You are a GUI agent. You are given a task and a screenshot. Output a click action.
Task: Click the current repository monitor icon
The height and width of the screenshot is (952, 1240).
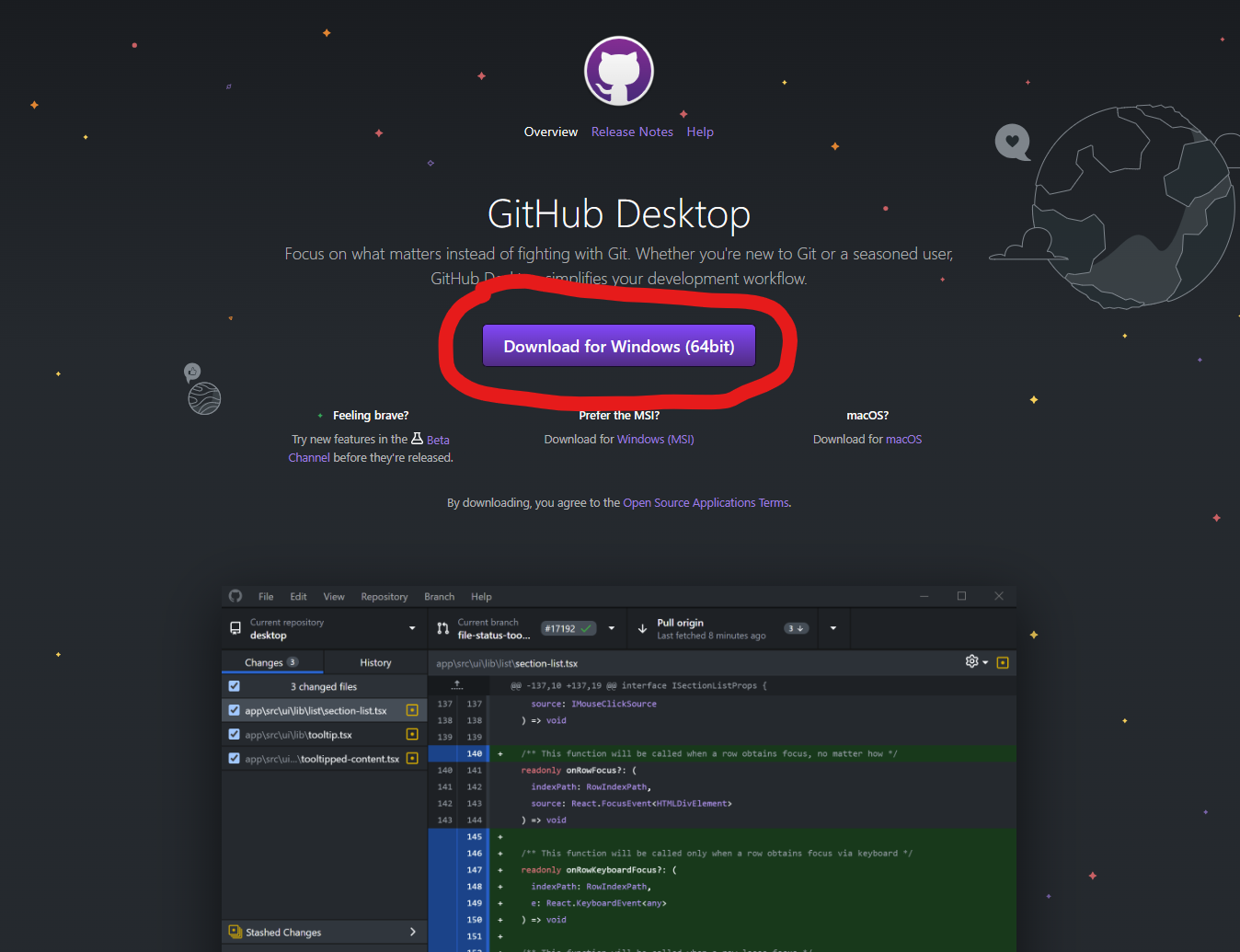tap(235, 628)
